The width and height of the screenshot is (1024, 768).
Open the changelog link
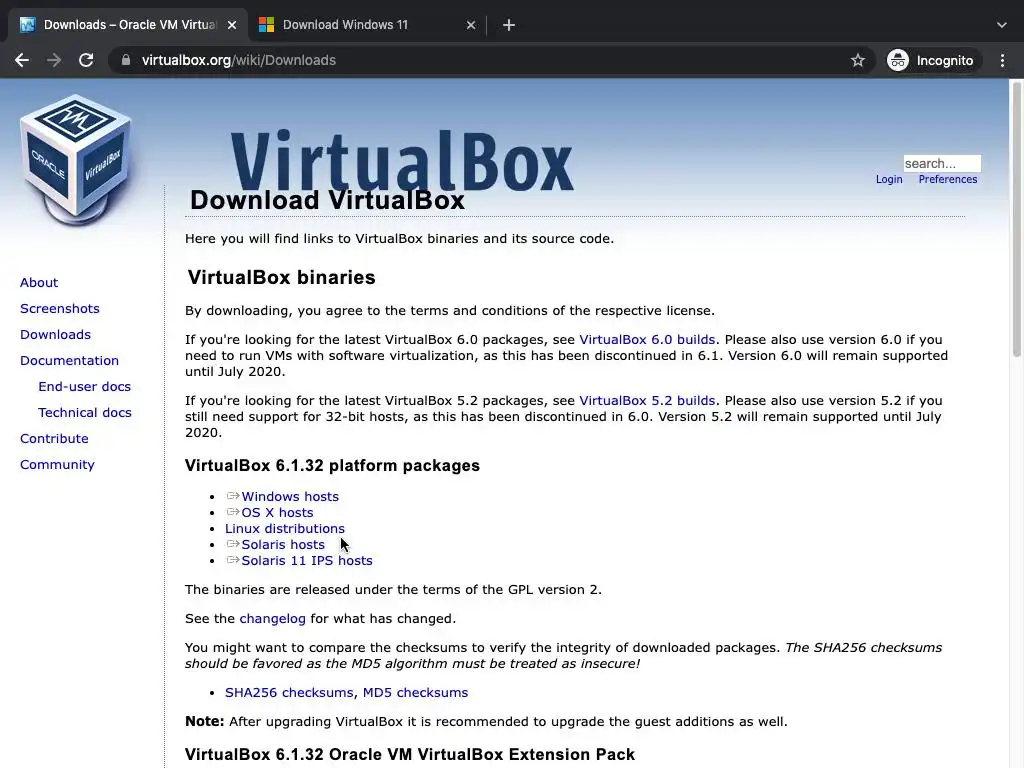272,619
